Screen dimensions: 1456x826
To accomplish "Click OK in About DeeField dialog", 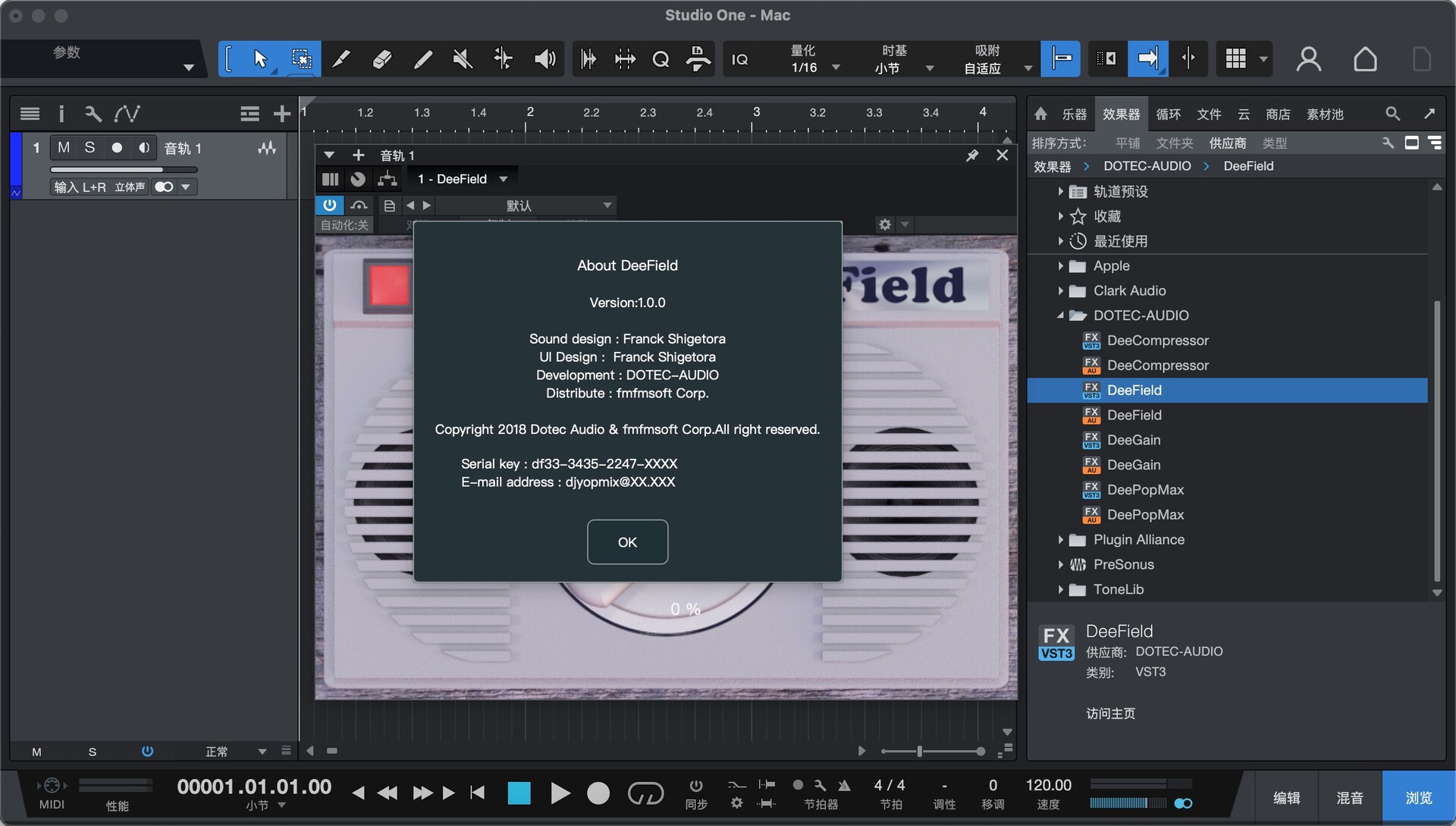I will point(627,542).
